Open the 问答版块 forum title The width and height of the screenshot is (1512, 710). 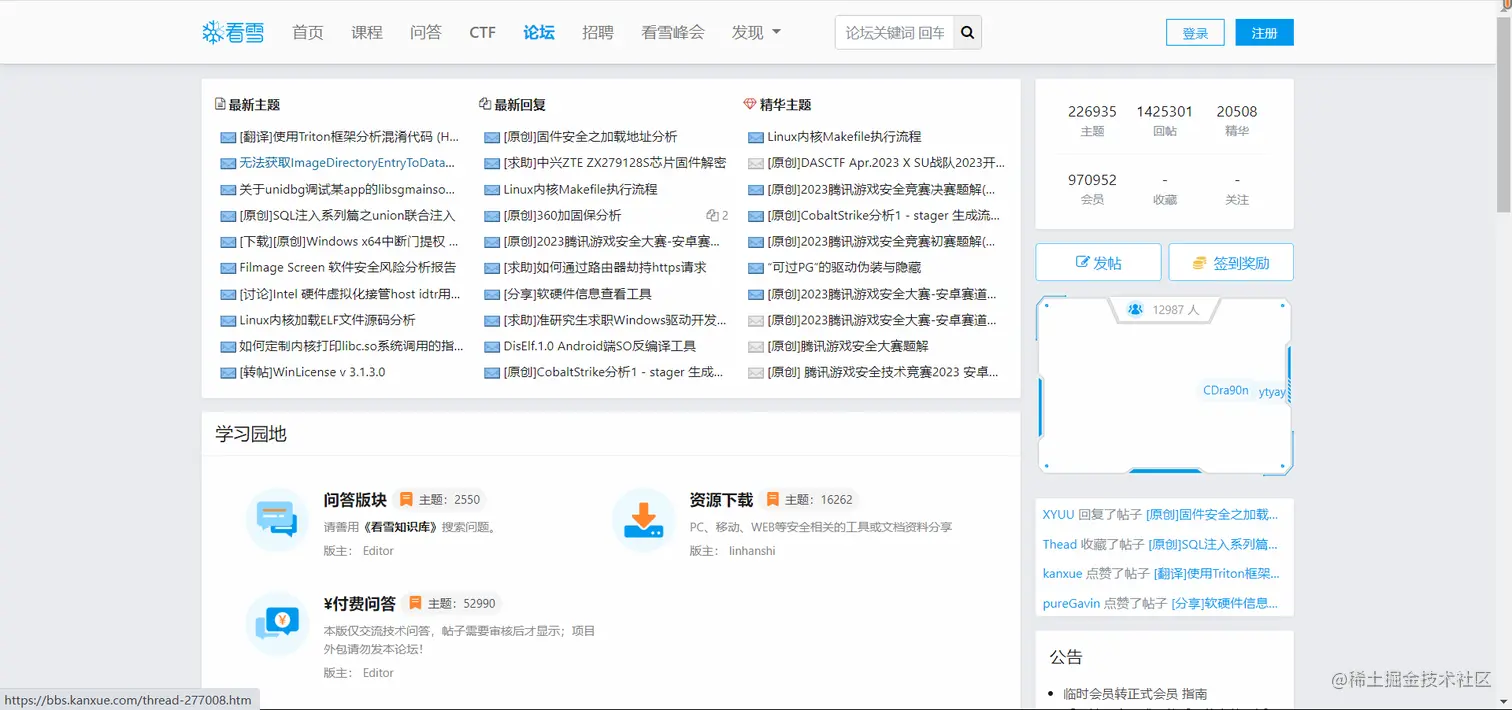click(355, 499)
